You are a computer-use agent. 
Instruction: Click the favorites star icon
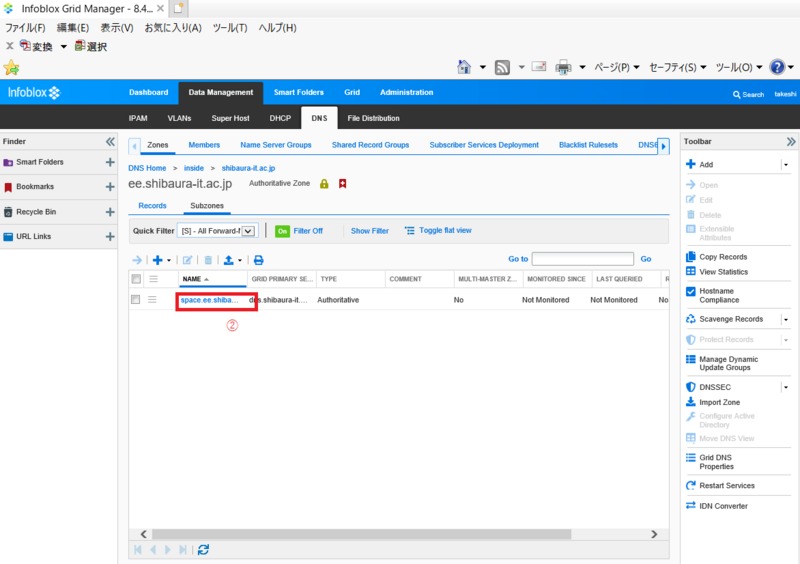click(11, 67)
